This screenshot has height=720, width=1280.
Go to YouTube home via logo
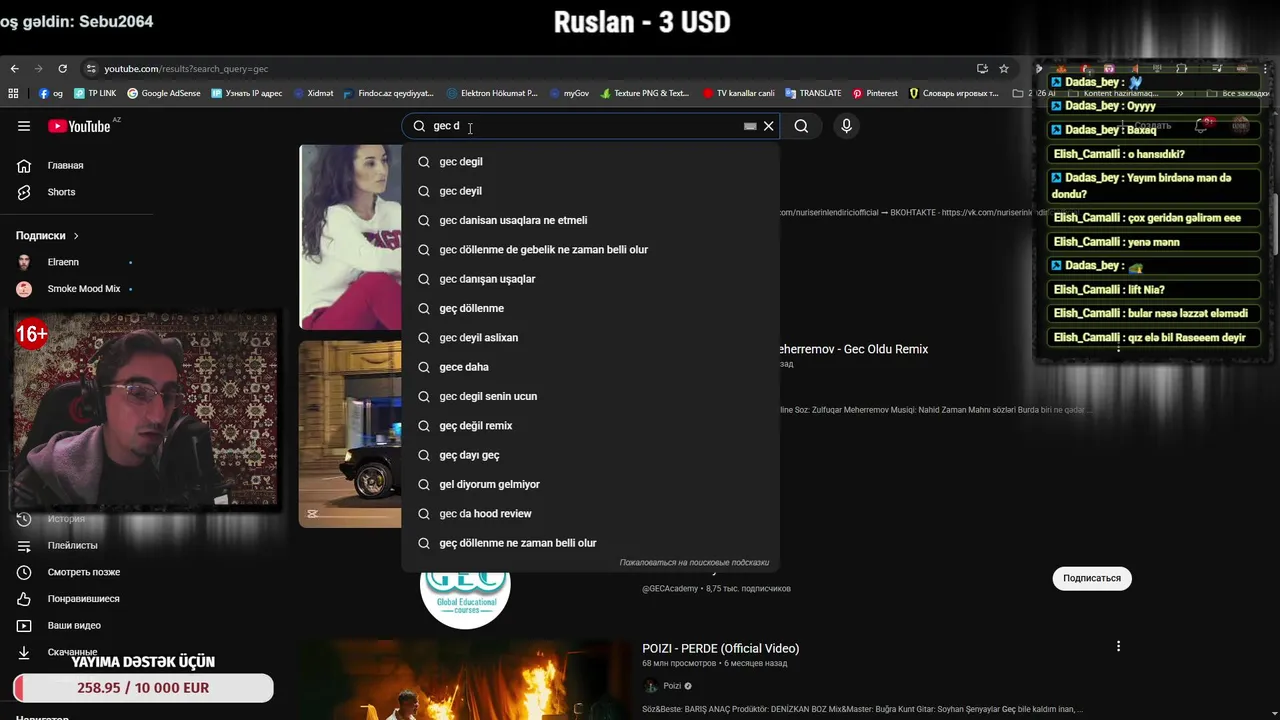pyautogui.click(x=79, y=126)
